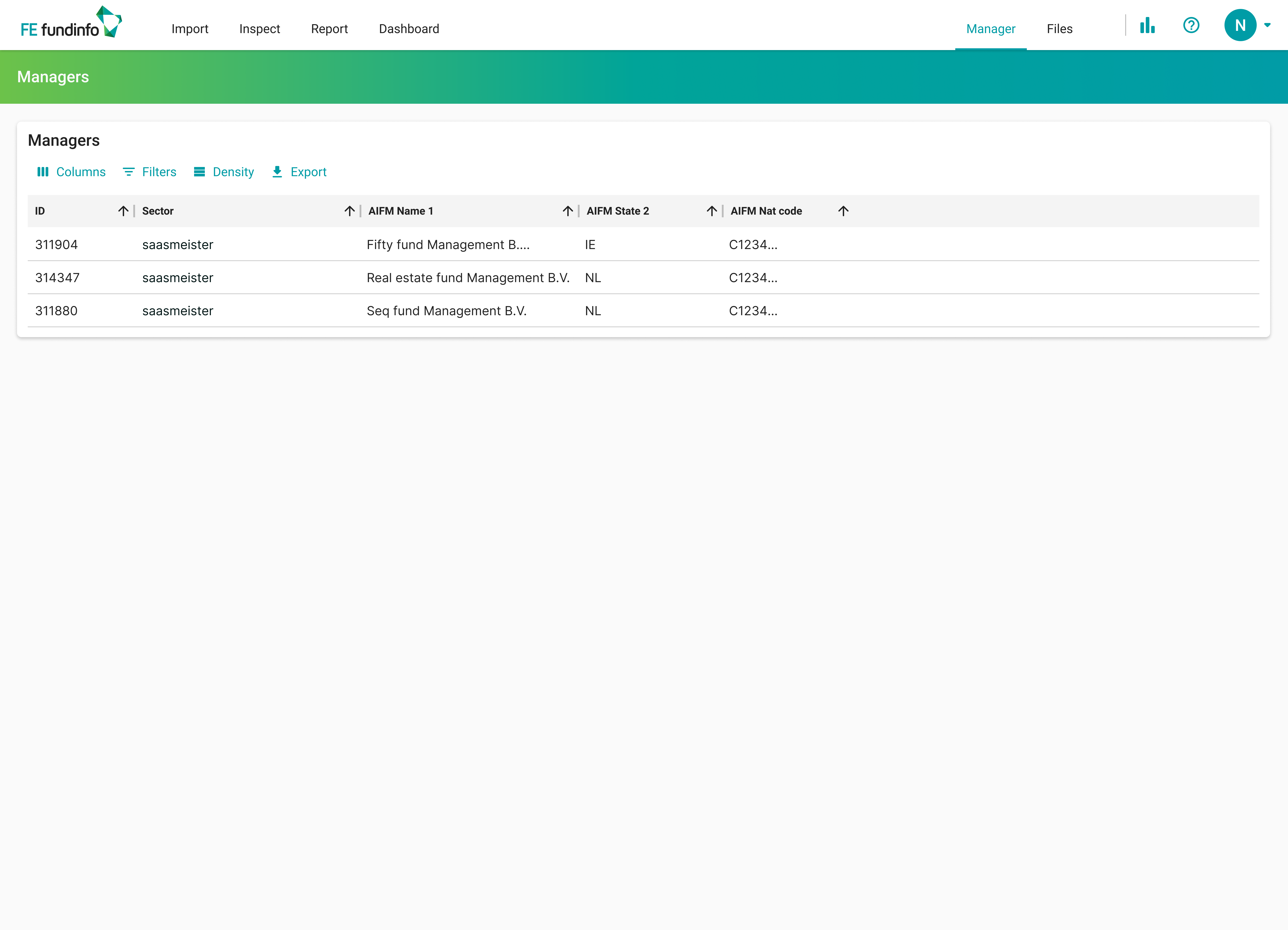
Task: Sort AIFM State 2 arrow icon
Action: (712, 211)
